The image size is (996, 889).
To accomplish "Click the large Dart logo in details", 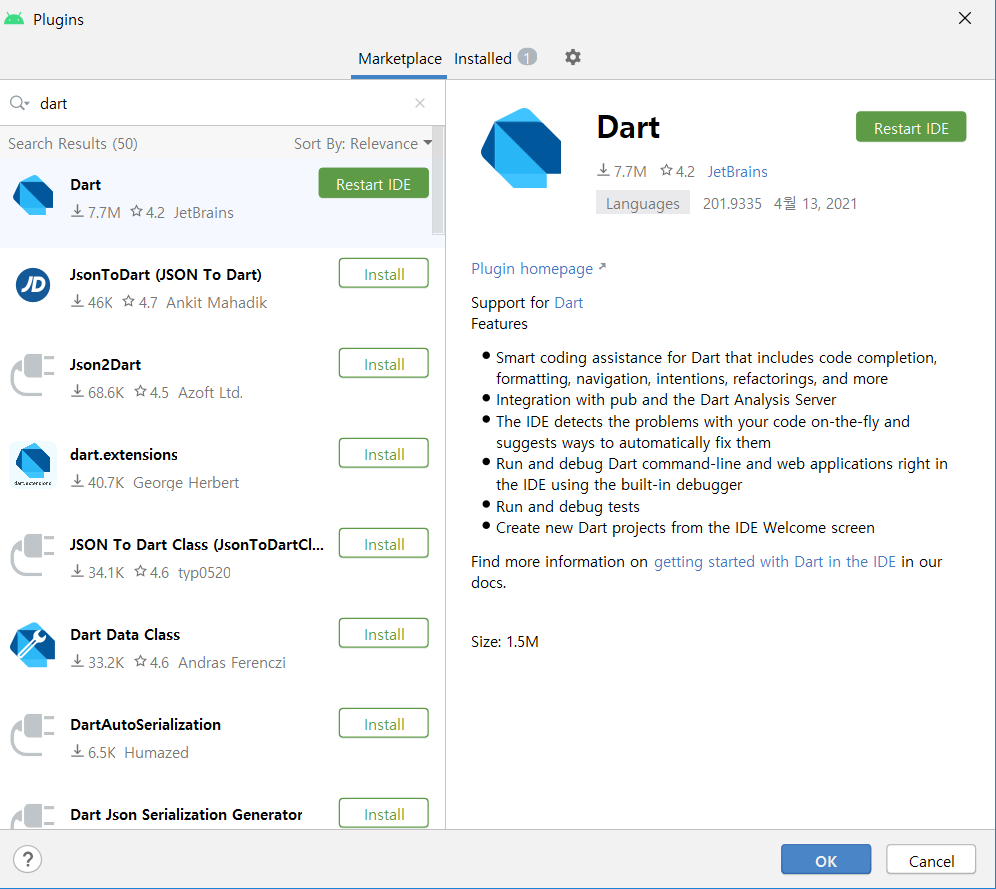I will [x=522, y=148].
